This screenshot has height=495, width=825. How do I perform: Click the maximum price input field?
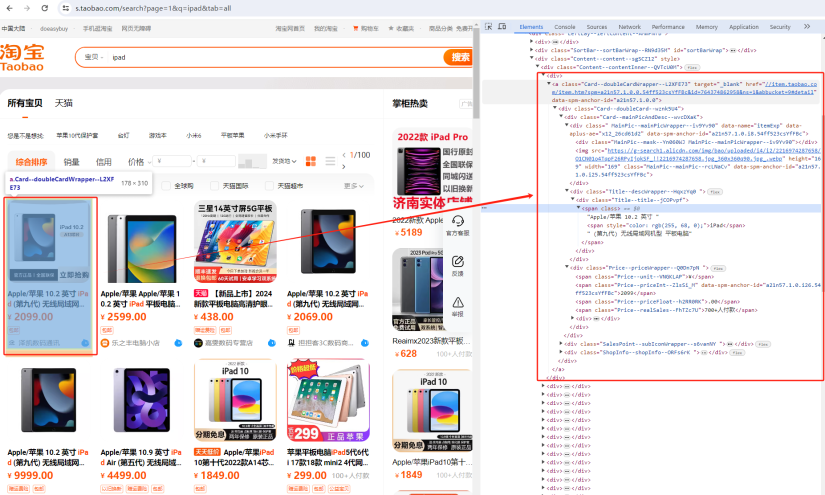point(216,161)
